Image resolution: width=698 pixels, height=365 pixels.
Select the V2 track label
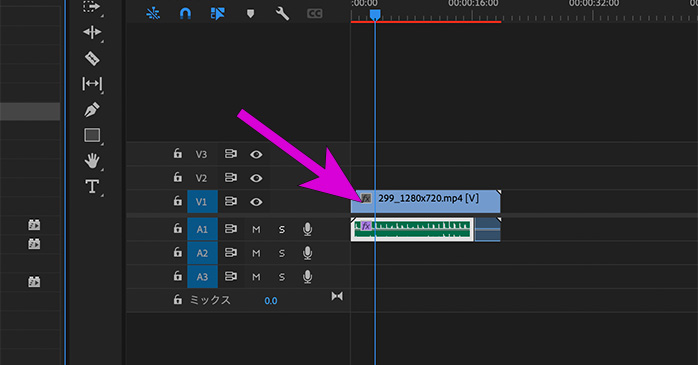coord(201,178)
